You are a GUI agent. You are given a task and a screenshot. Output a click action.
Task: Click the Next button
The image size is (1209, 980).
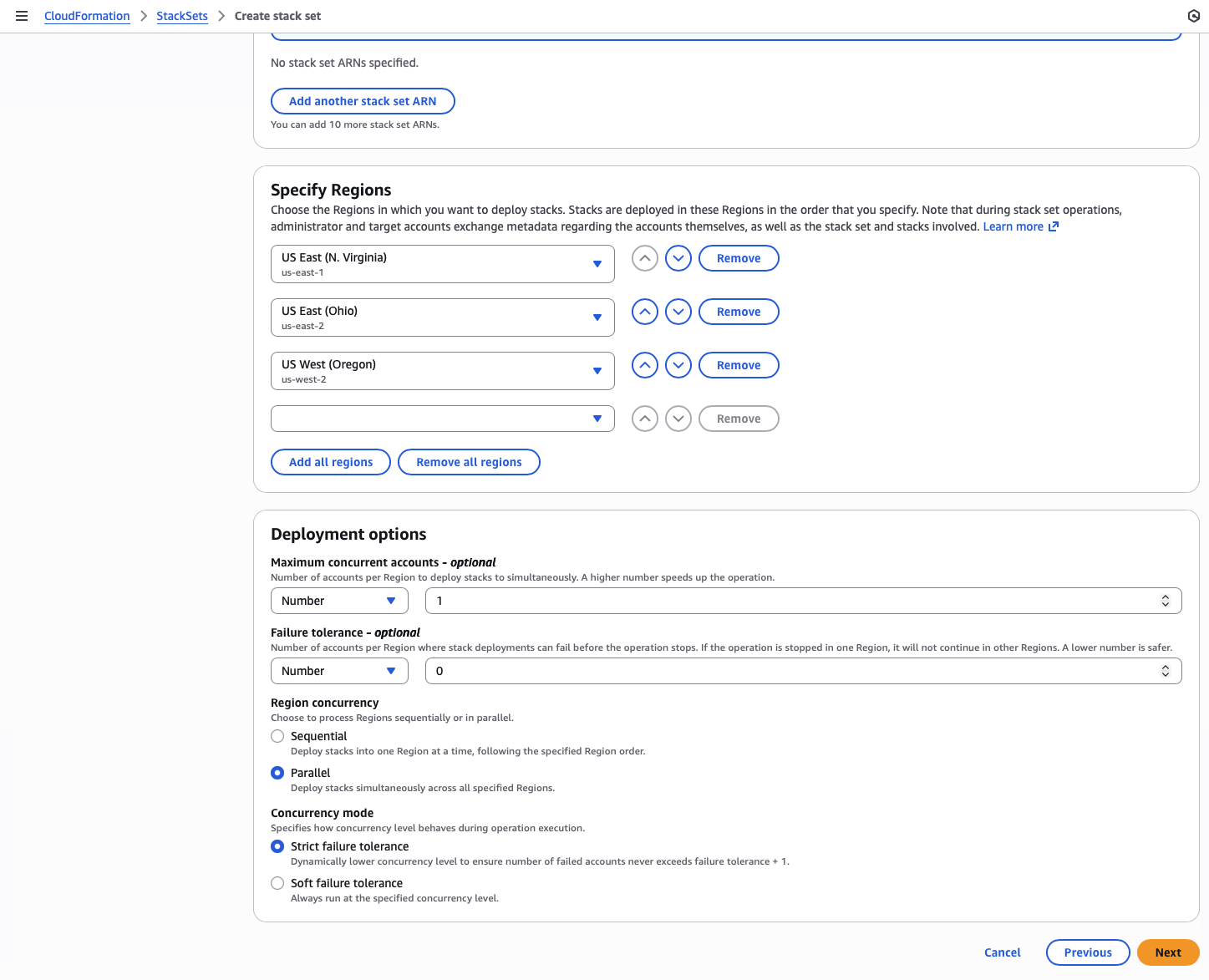click(x=1167, y=952)
